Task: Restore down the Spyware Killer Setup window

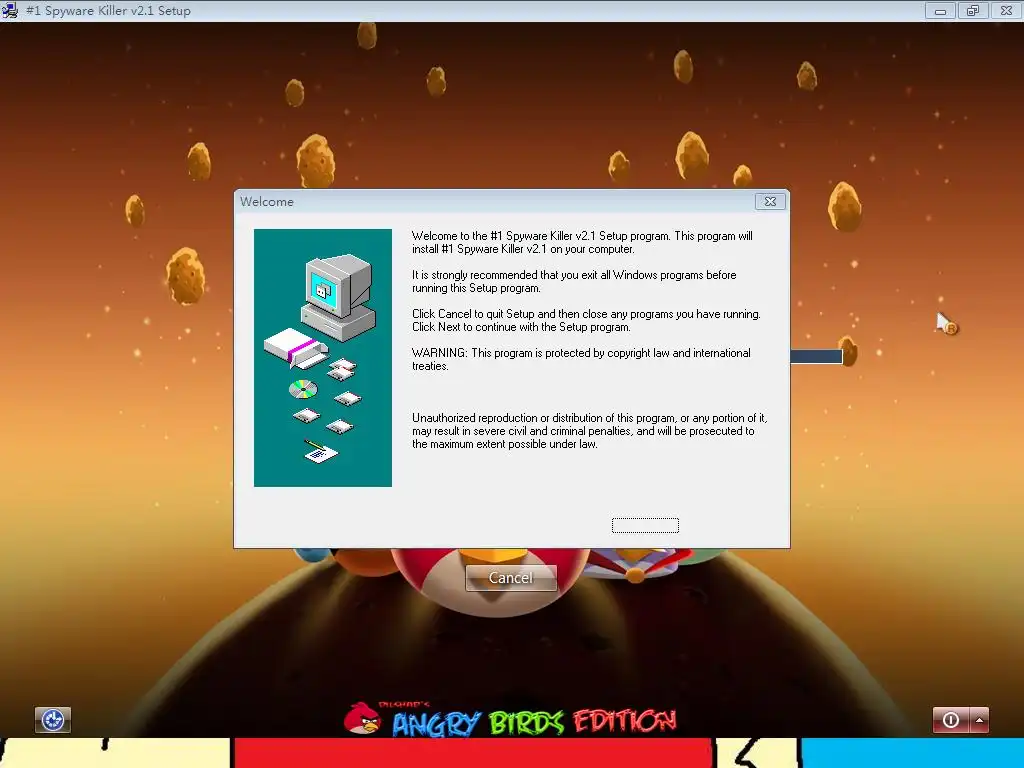Action: (x=973, y=10)
